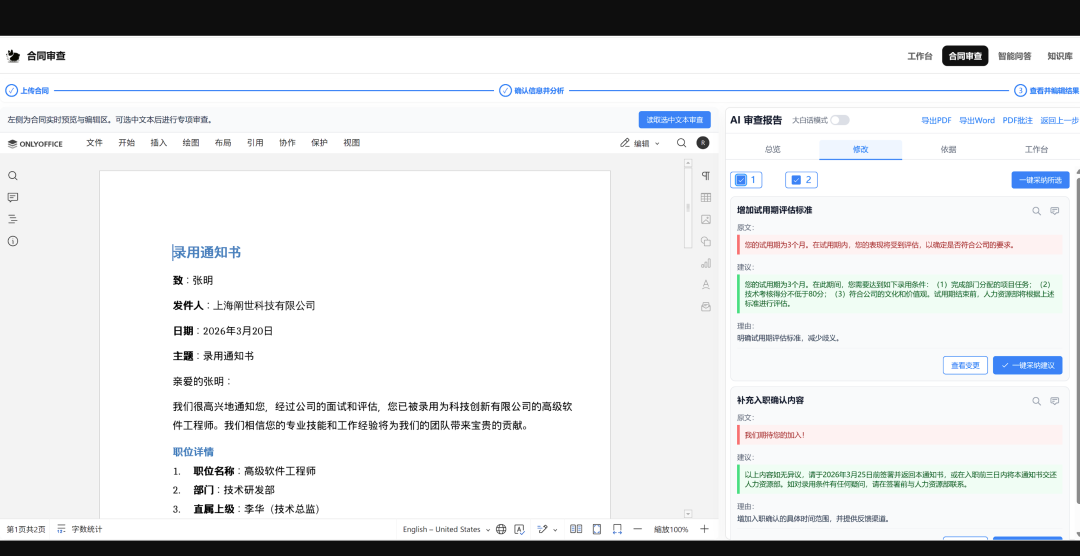Click 查看变更 on the first suggestion
The width and height of the screenshot is (1080, 556).
(965, 365)
